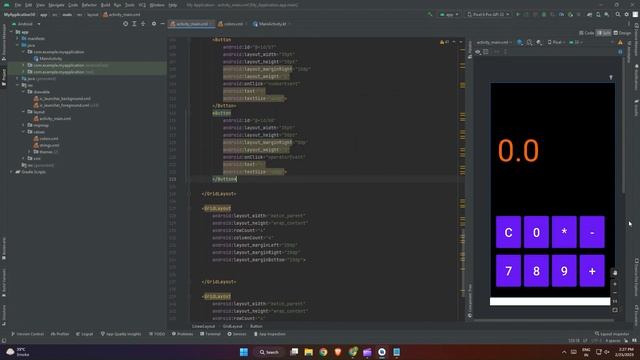
Task: Click the C button in calculator preview
Action: coord(508,232)
